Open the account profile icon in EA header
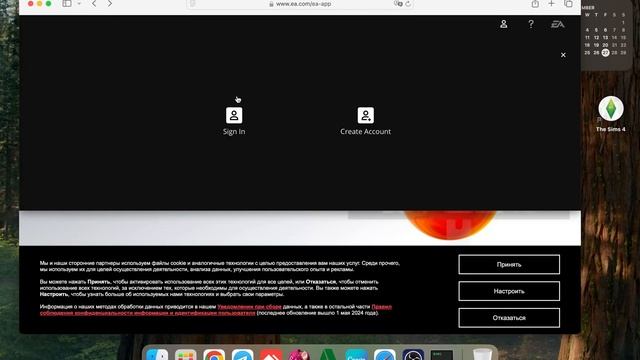Viewport: 640px width, 360px height. tap(504, 24)
